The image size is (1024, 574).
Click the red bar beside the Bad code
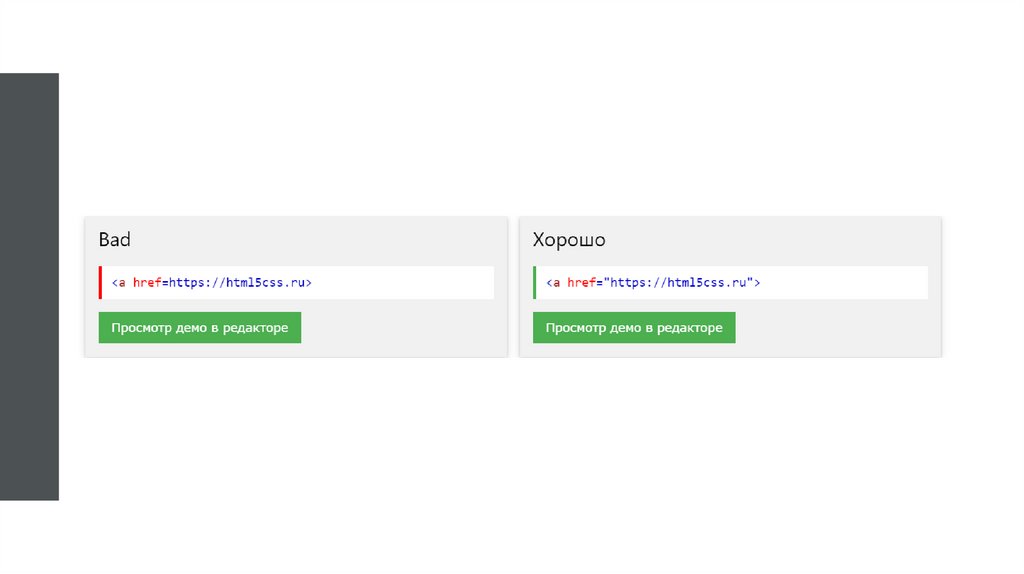(x=100, y=283)
